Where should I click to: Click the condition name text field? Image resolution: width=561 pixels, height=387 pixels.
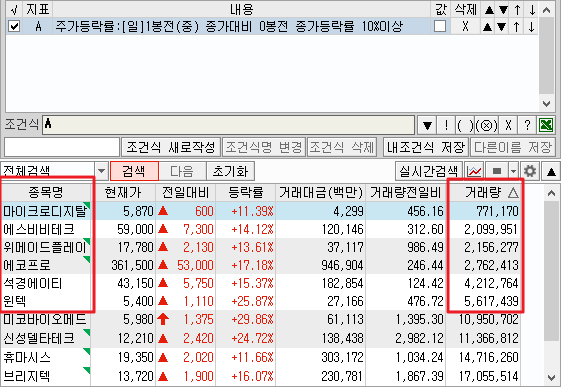pos(62,147)
